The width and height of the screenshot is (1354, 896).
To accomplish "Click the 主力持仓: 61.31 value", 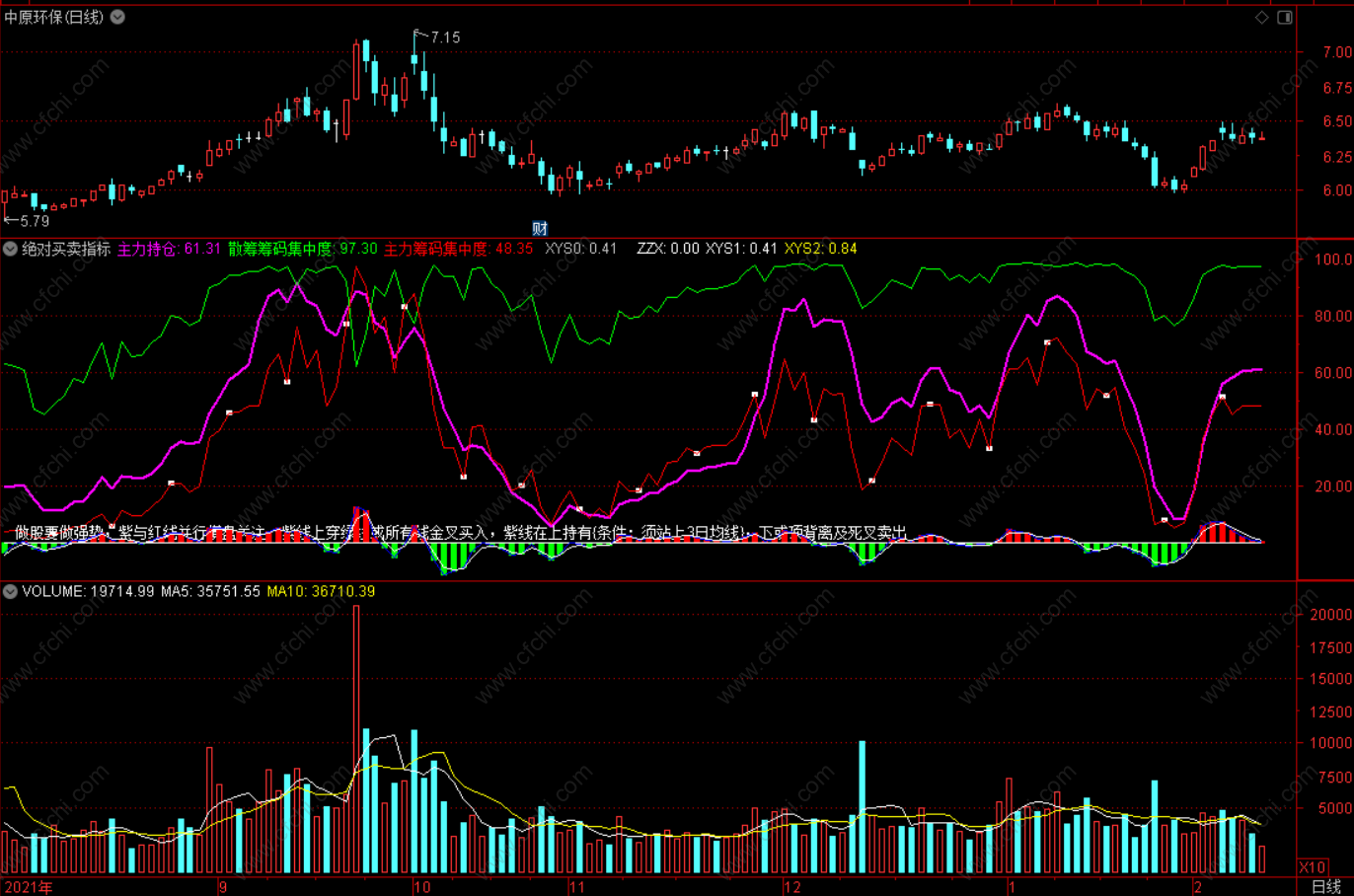I will coord(169,249).
